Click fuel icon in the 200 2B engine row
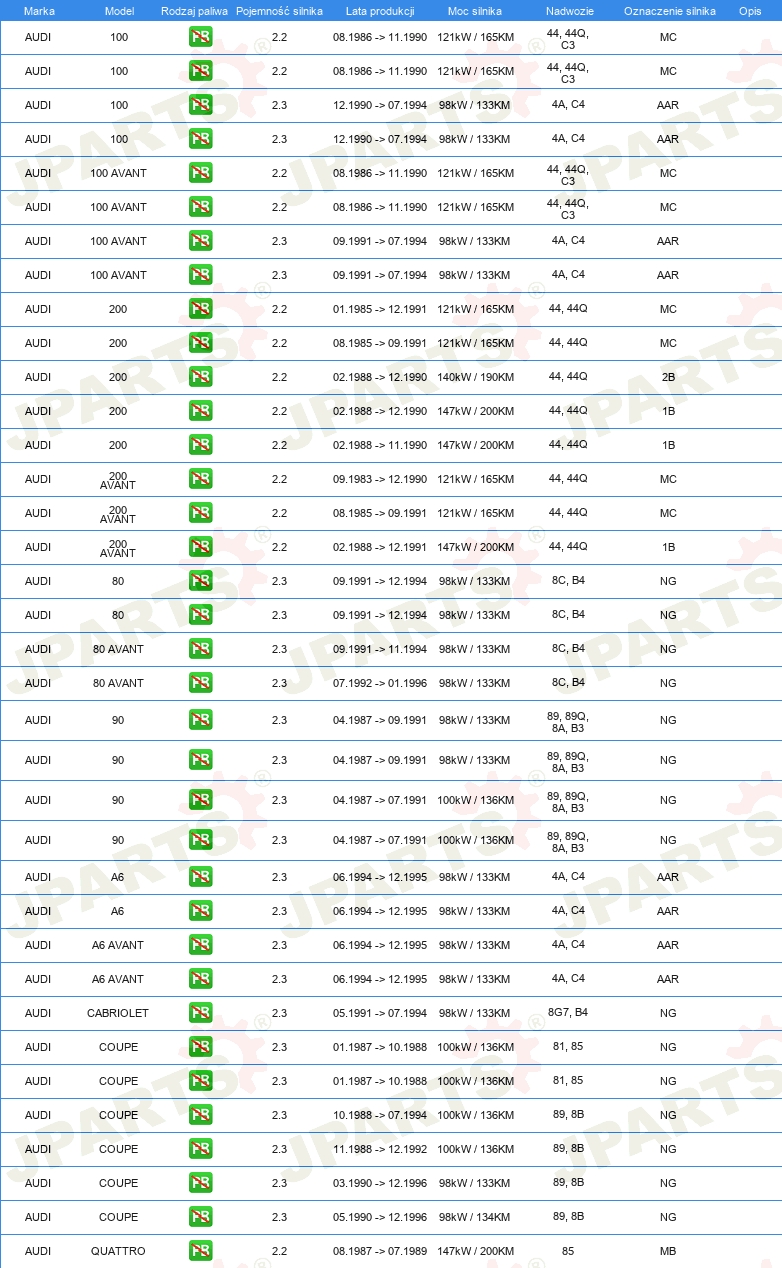This screenshot has width=782, height=1268. click(x=200, y=377)
